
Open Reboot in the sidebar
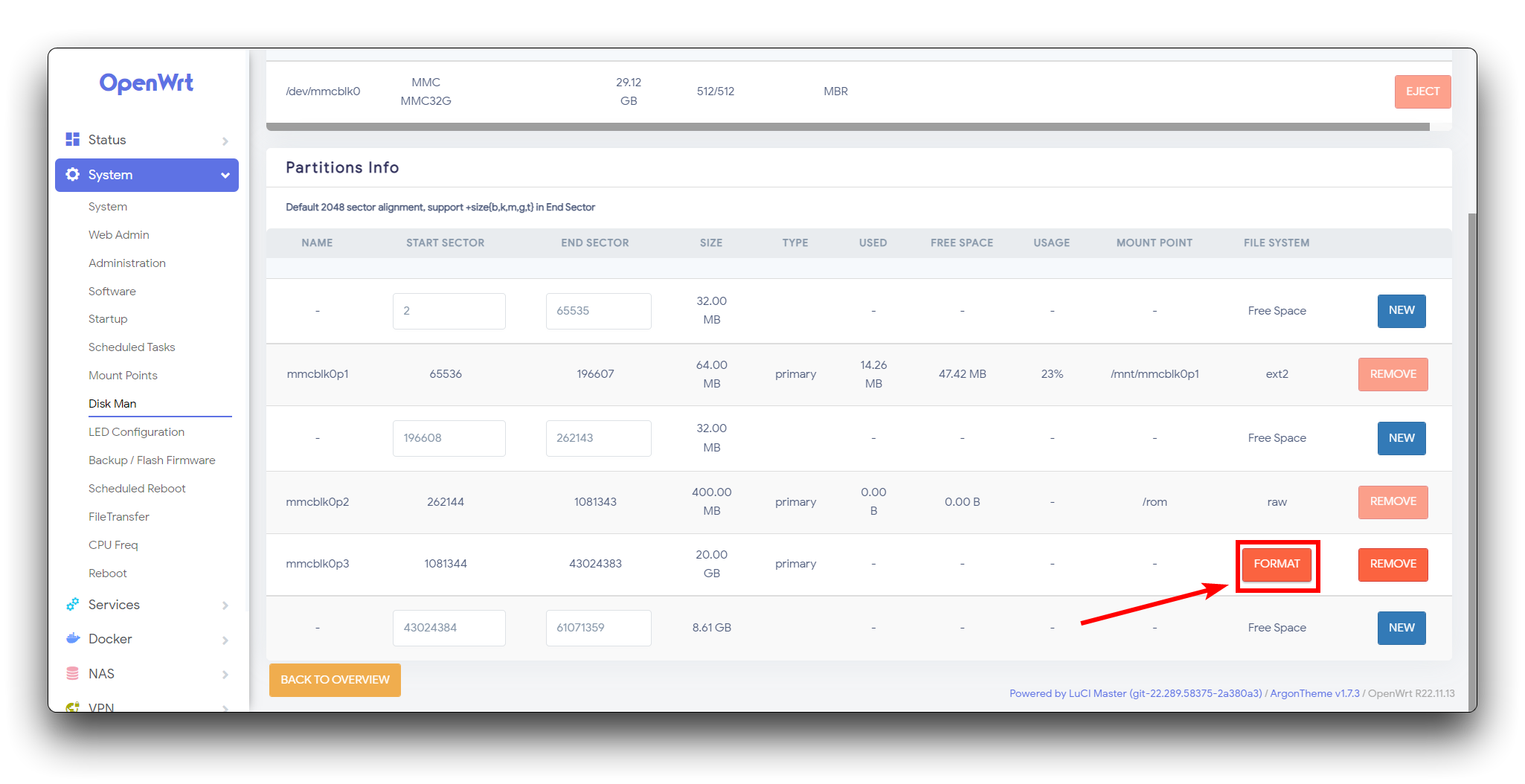pos(108,573)
